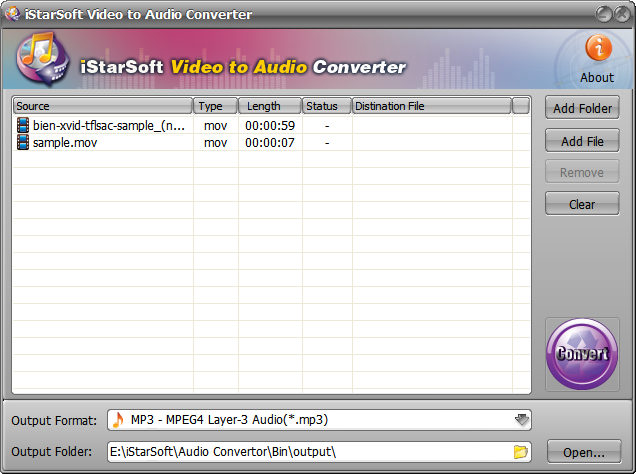Click the app icon in the title bar
This screenshot has height=474, width=636.
click(13, 13)
